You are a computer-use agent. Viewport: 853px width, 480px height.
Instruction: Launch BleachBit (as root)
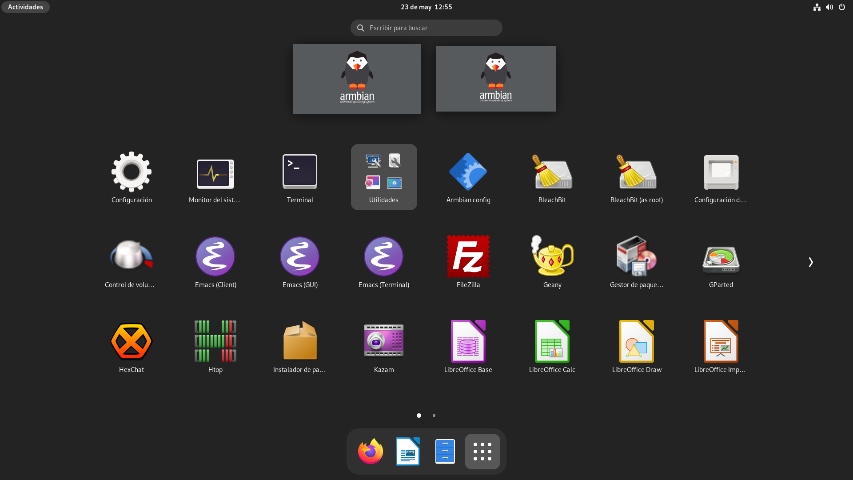(x=636, y=177)
